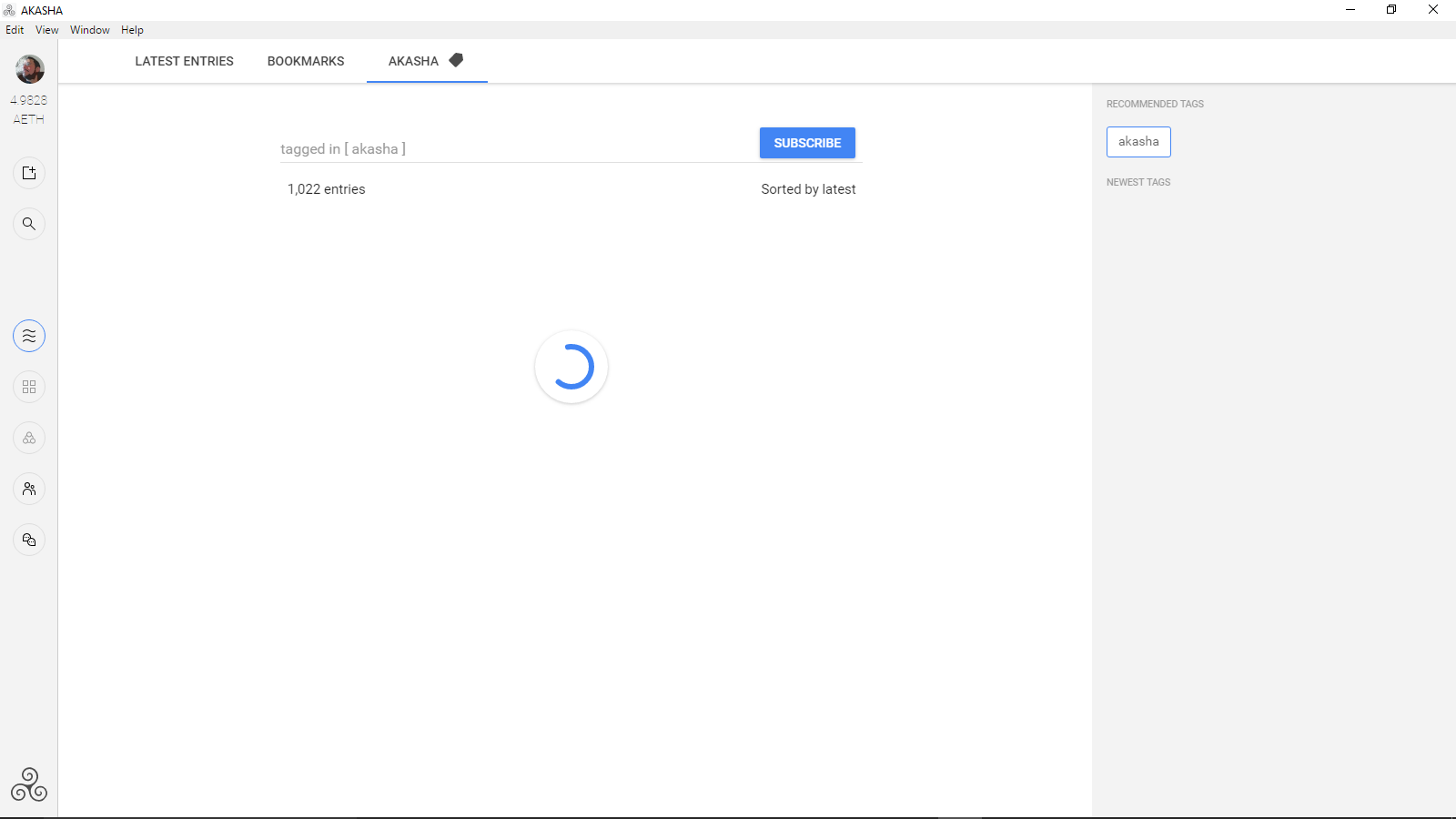Viewport: 1456px width, 819px height.
Task: Click the AKASHA triskelion logo at bottom
Action: point(29,784)
